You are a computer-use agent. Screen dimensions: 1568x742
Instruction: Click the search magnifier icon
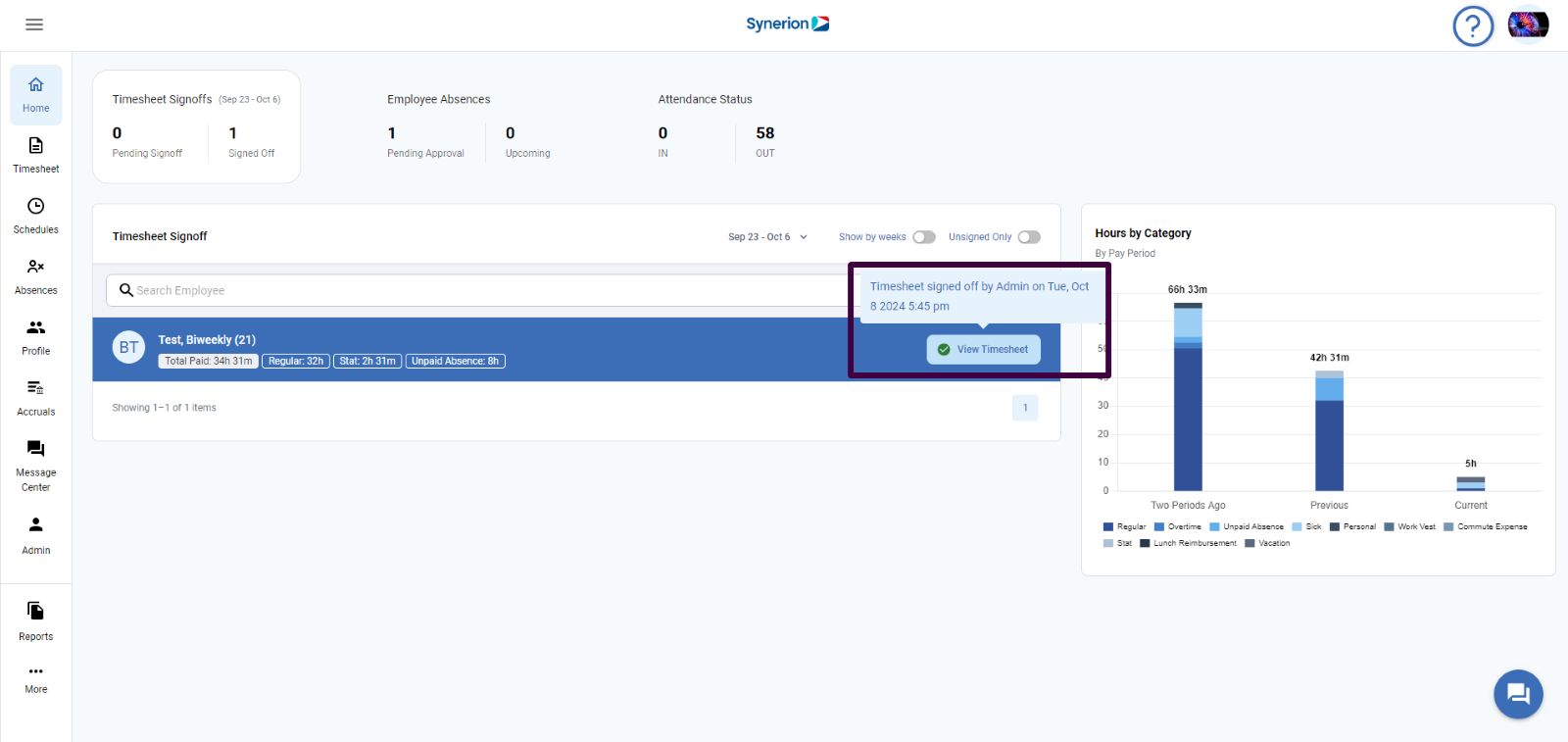coord(126,290)
